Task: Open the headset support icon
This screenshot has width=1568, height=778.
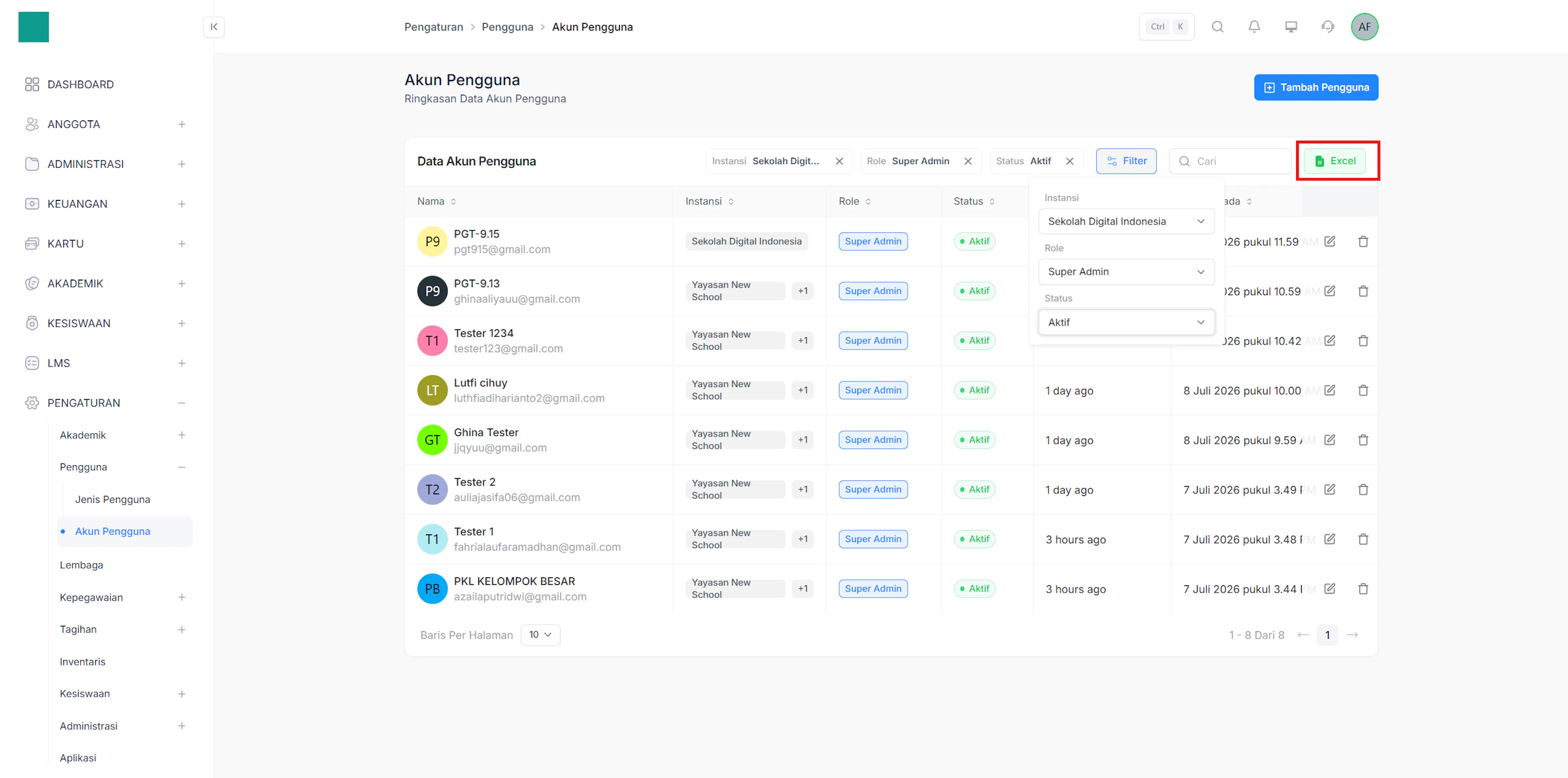Action: [1327, 27]
